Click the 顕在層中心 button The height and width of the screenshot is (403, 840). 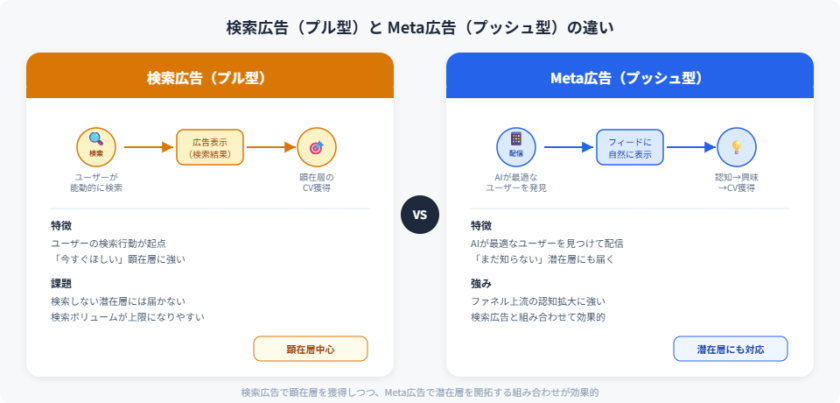point(310,349)
